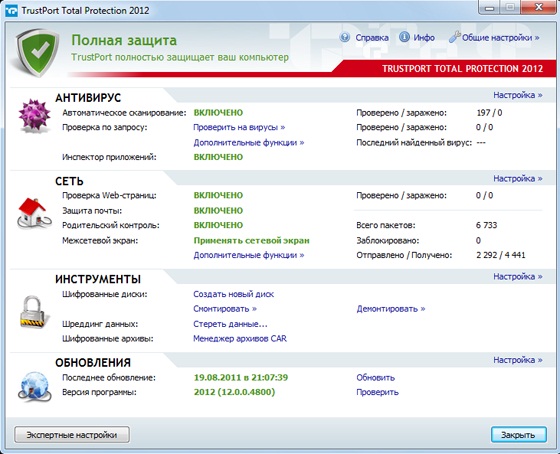Image resolution: width=560 pixels, height=454 pixels.
Task: Expand Дополнительные функции in the Network section
Action: tap(249, 255)
